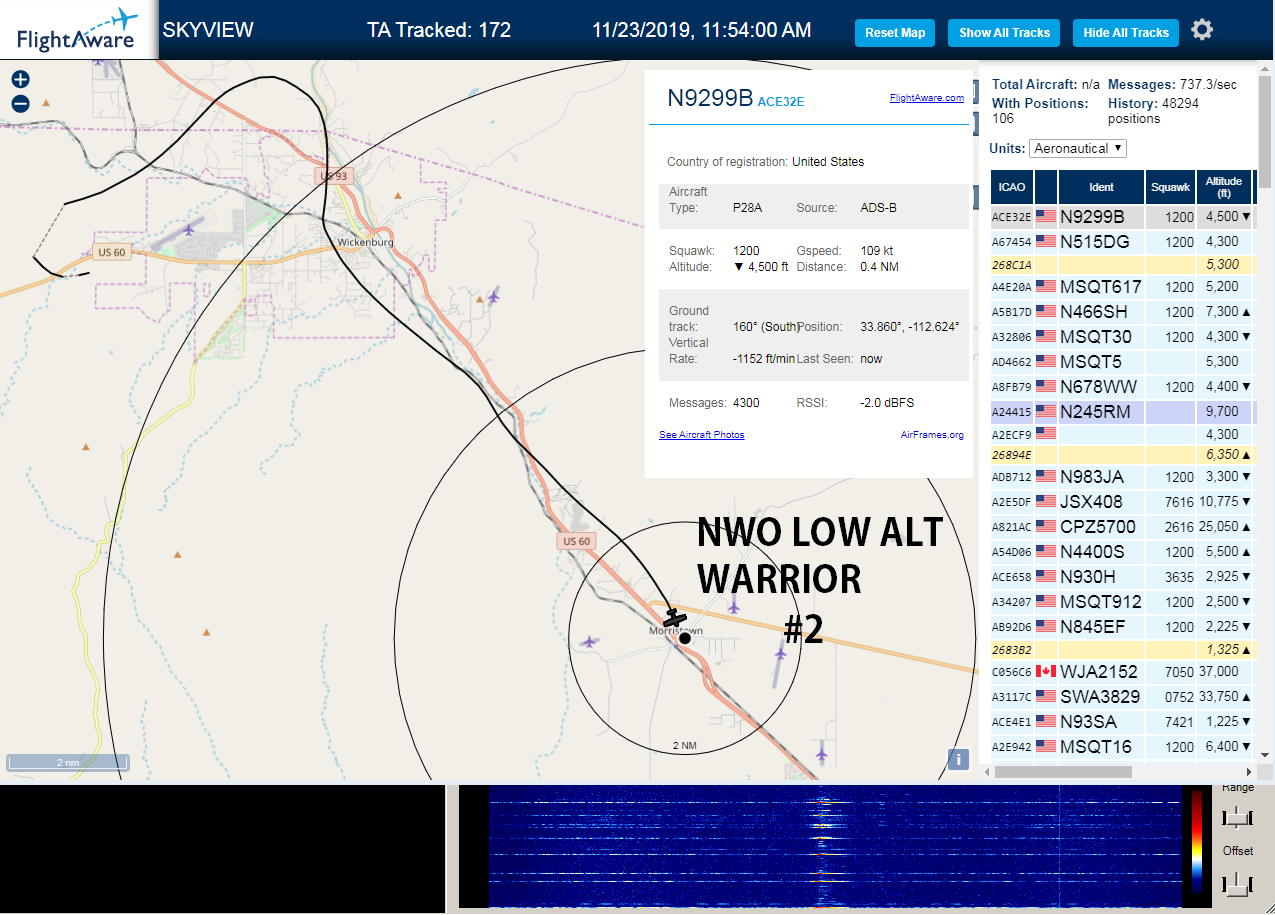Select the N9299B row in the aircraft table
This screenshot has width=1275, height=915.
pyautogui.click(x=1123, y=216)
